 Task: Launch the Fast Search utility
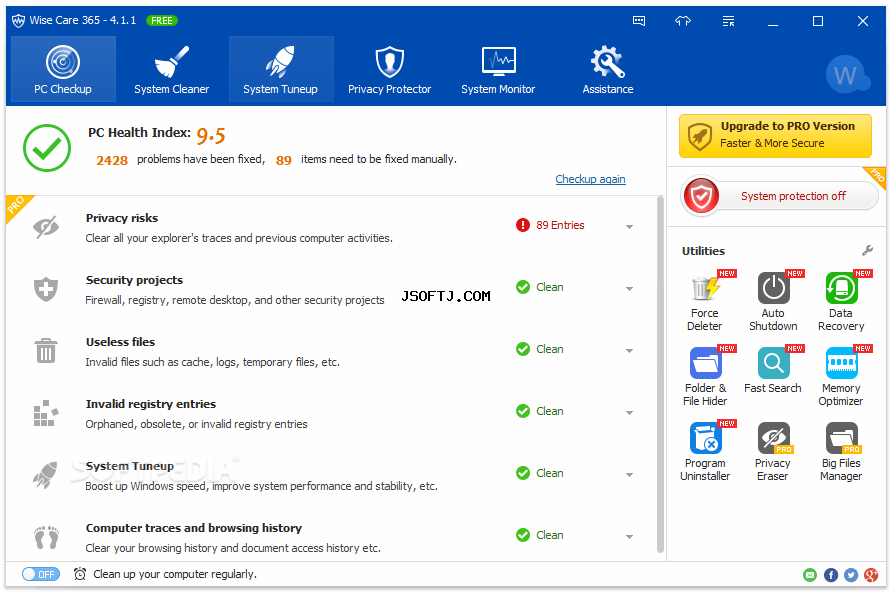tap(773, 371)
